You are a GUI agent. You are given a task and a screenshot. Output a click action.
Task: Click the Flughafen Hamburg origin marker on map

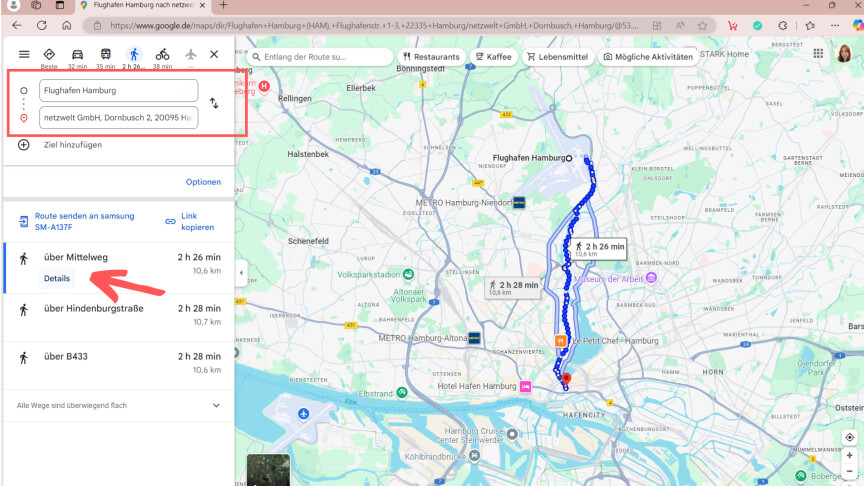click(x=569, y=158)
